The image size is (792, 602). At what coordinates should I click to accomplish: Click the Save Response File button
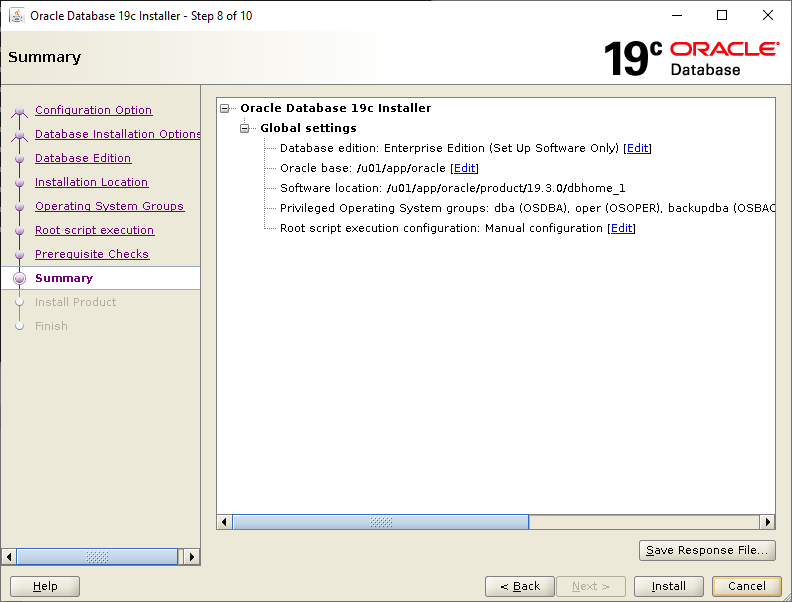[x=707, y=550]
